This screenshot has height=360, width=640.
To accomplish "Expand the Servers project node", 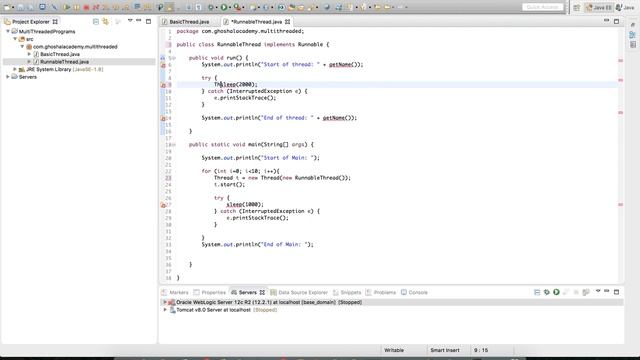I will pos(8,77).
